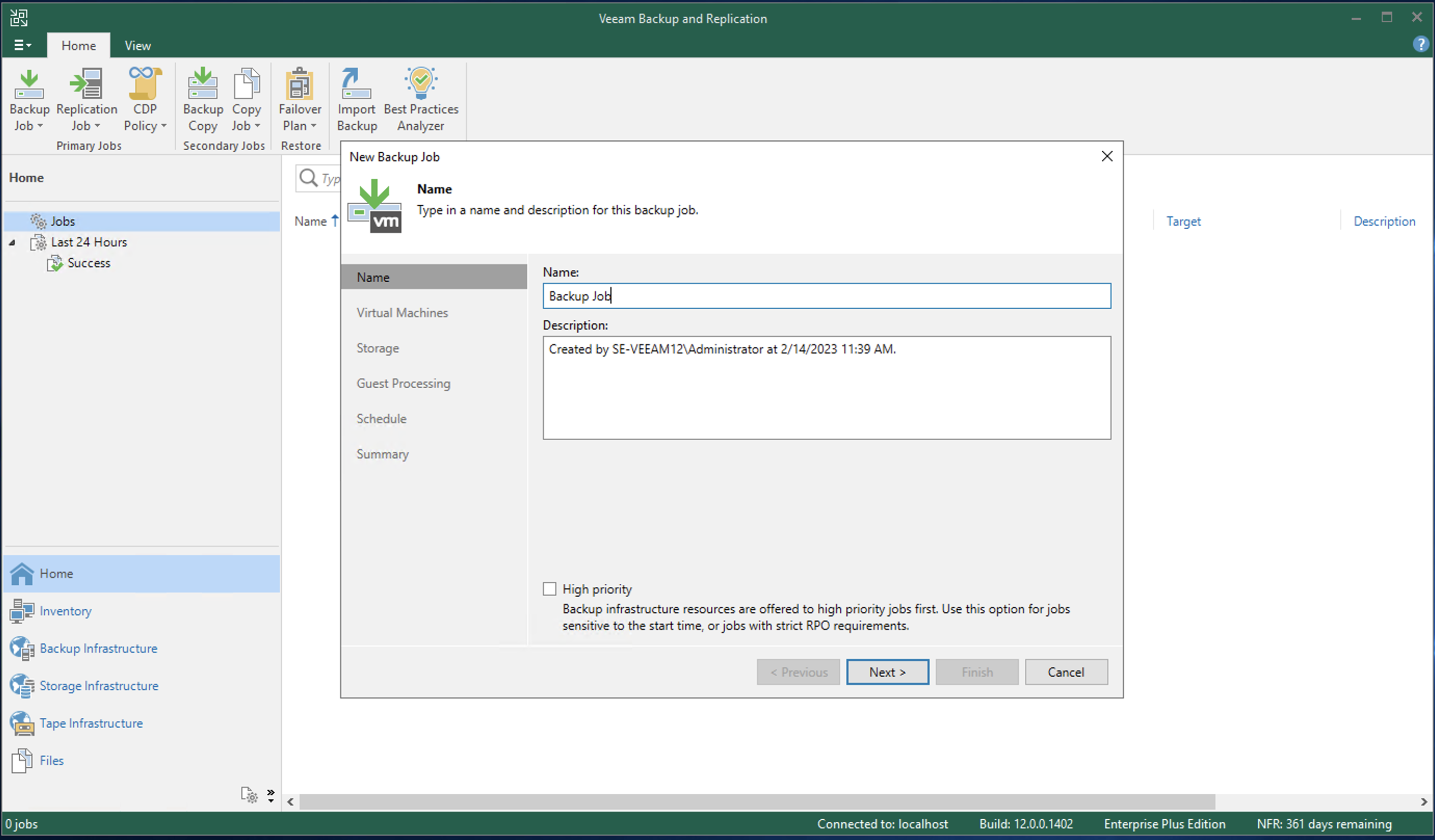
Task: Click the navigation pane configure icon
Action: (x=250, y=795)
